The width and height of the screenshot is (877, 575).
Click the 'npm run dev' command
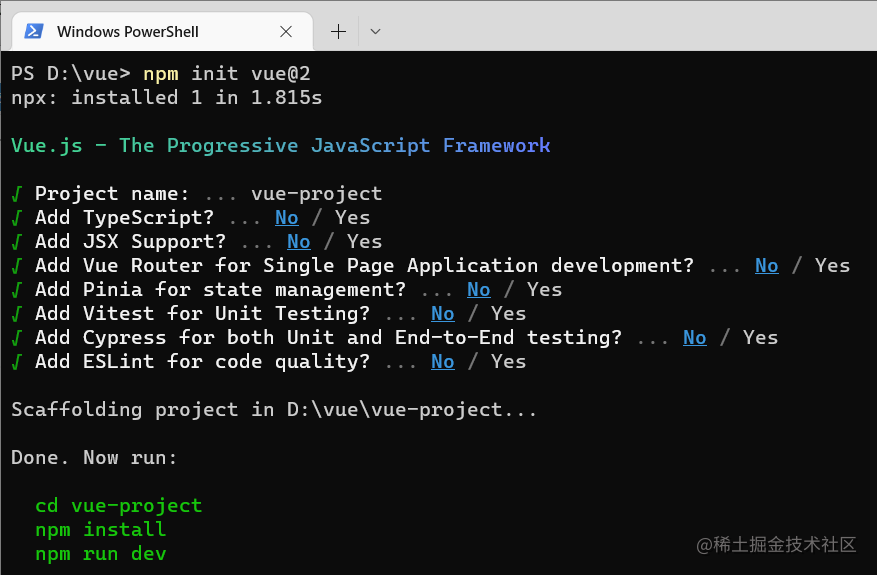tap(101, 554)
